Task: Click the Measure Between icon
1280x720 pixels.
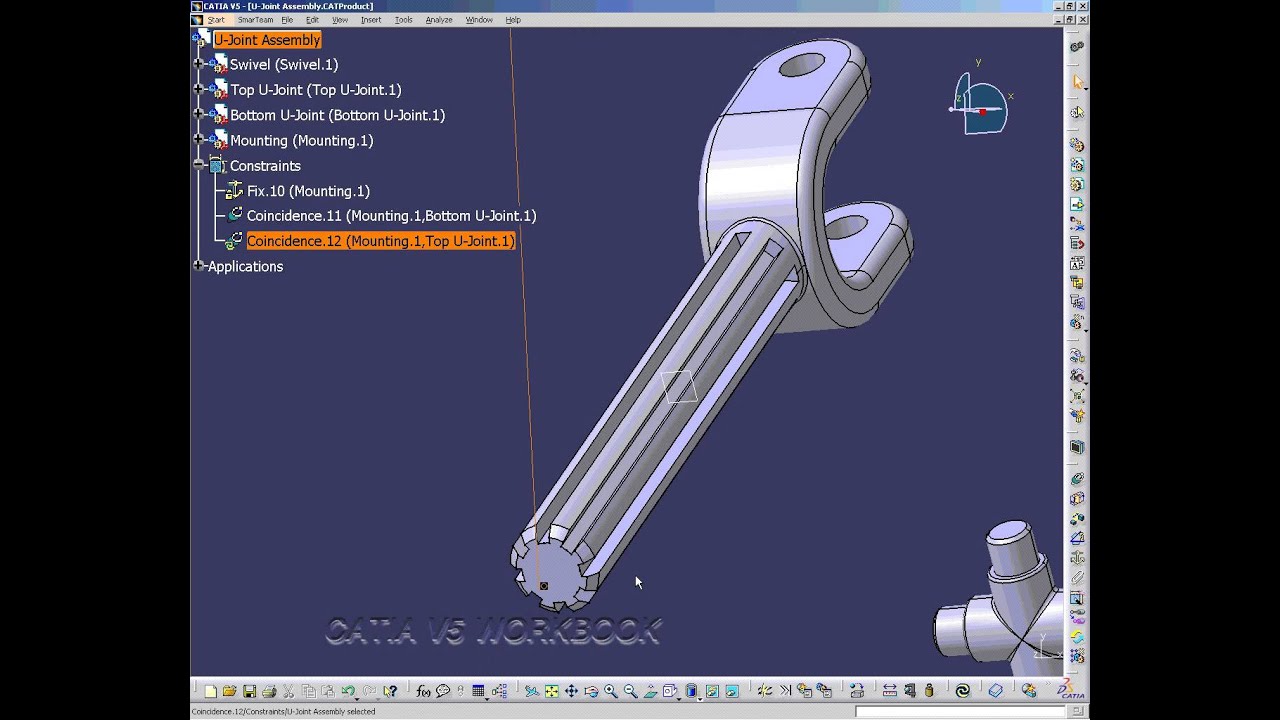Action: [x=890, y=691]
